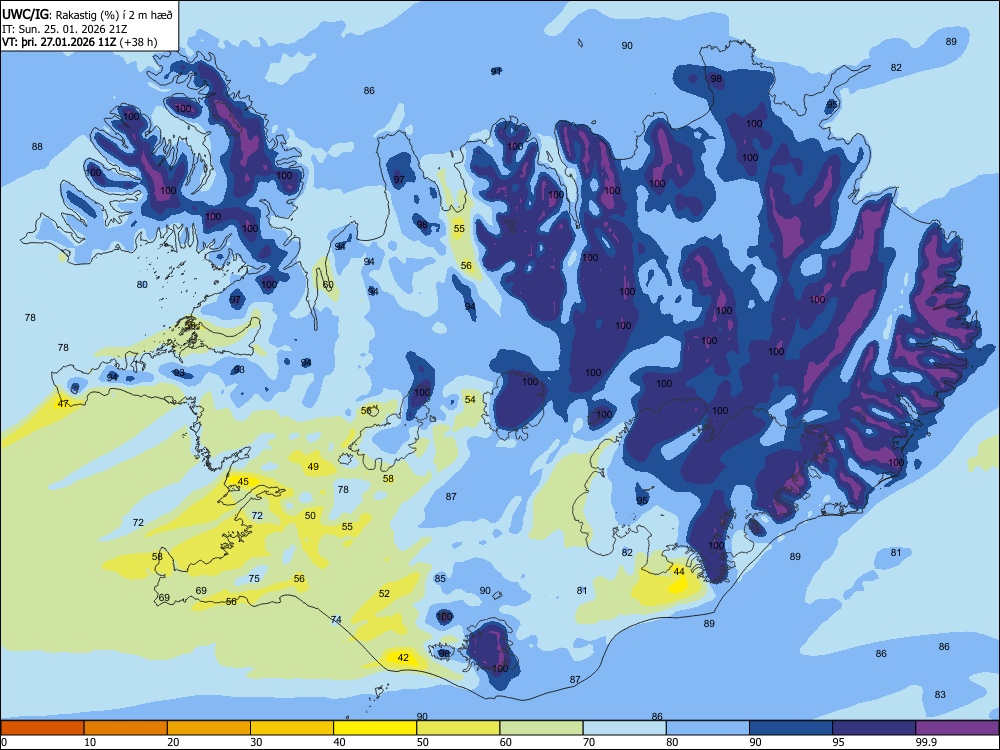This screenshot has width=1000, height=750.
Task: Click the '49' humidity value on the map
Action: [x=313, y=467]
